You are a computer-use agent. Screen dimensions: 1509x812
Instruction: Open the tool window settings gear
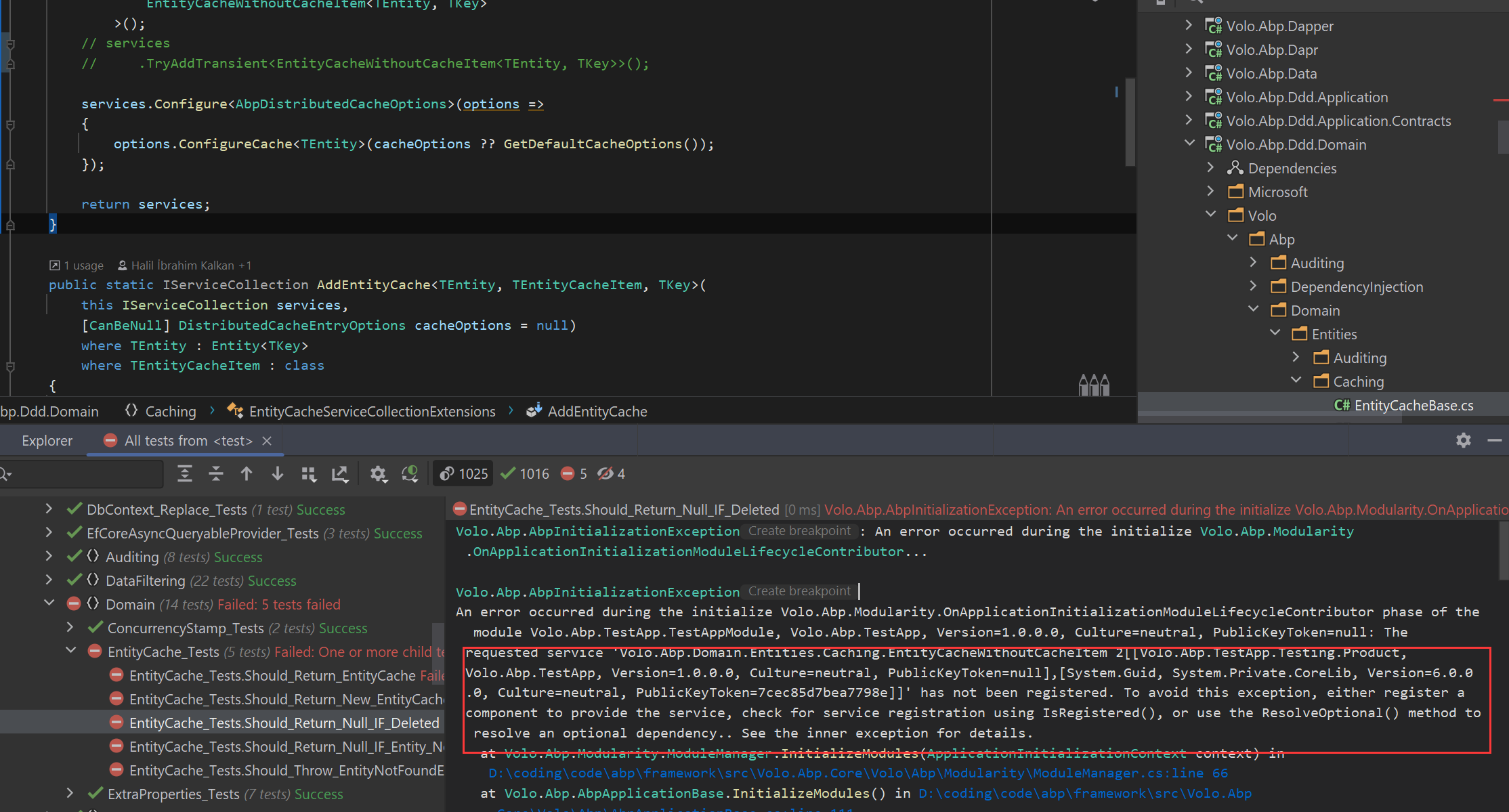[1463, 440]
